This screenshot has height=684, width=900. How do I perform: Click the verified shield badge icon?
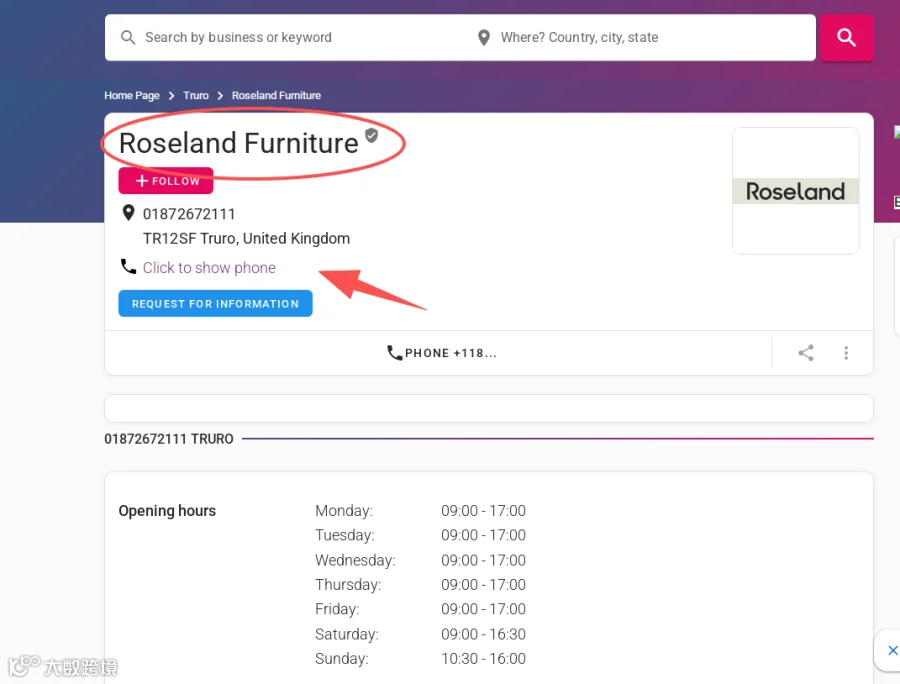[x=371, y=135]
